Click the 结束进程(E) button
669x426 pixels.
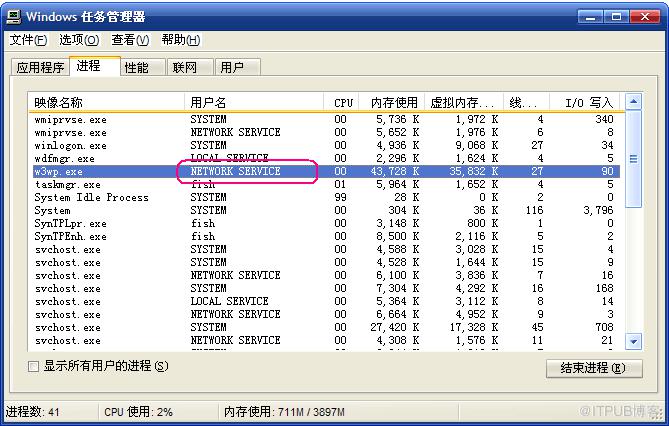pos(593,368)
